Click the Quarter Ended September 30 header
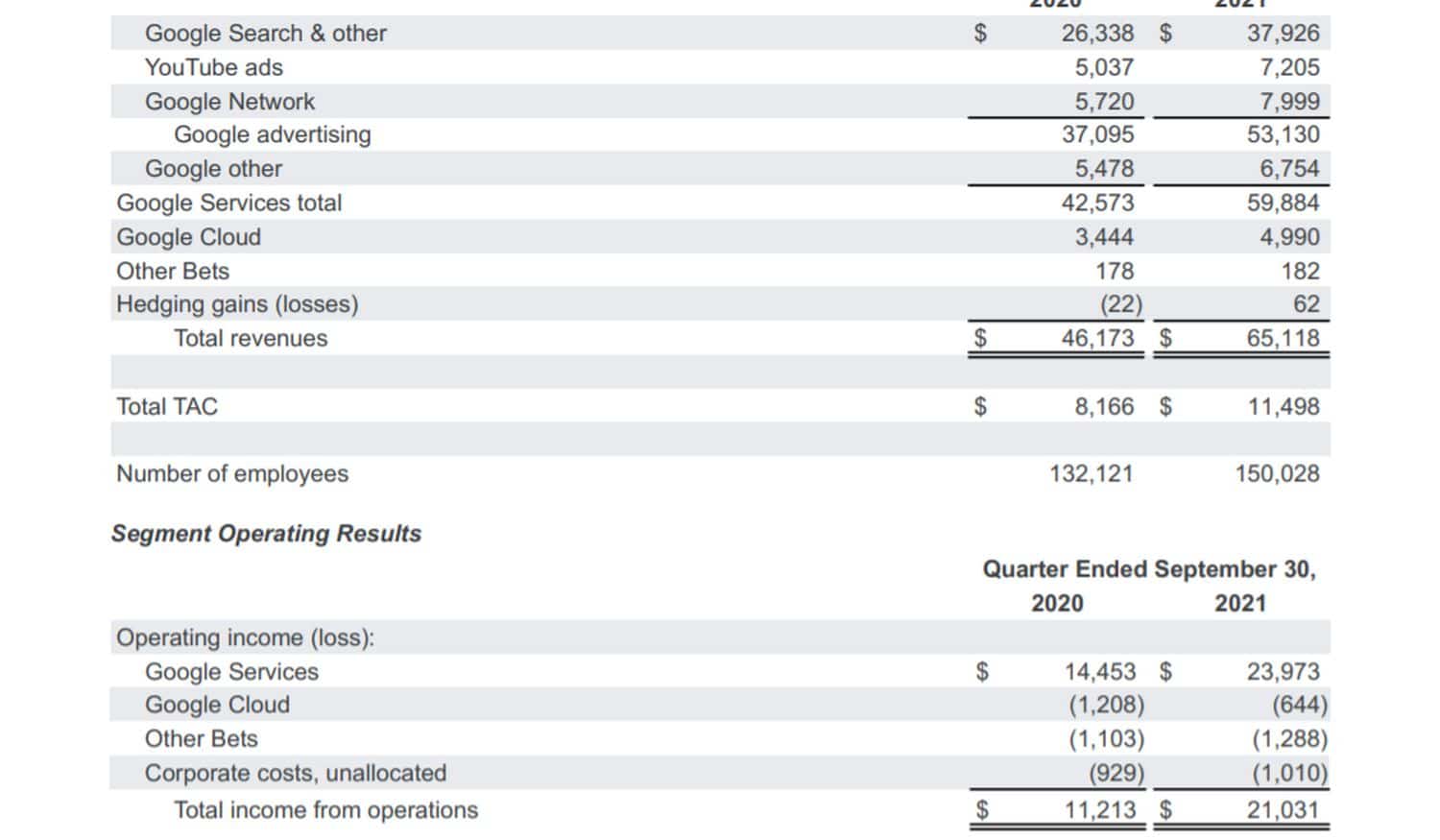Viewport: 1440px width, 840px height. click(1148, 569)
